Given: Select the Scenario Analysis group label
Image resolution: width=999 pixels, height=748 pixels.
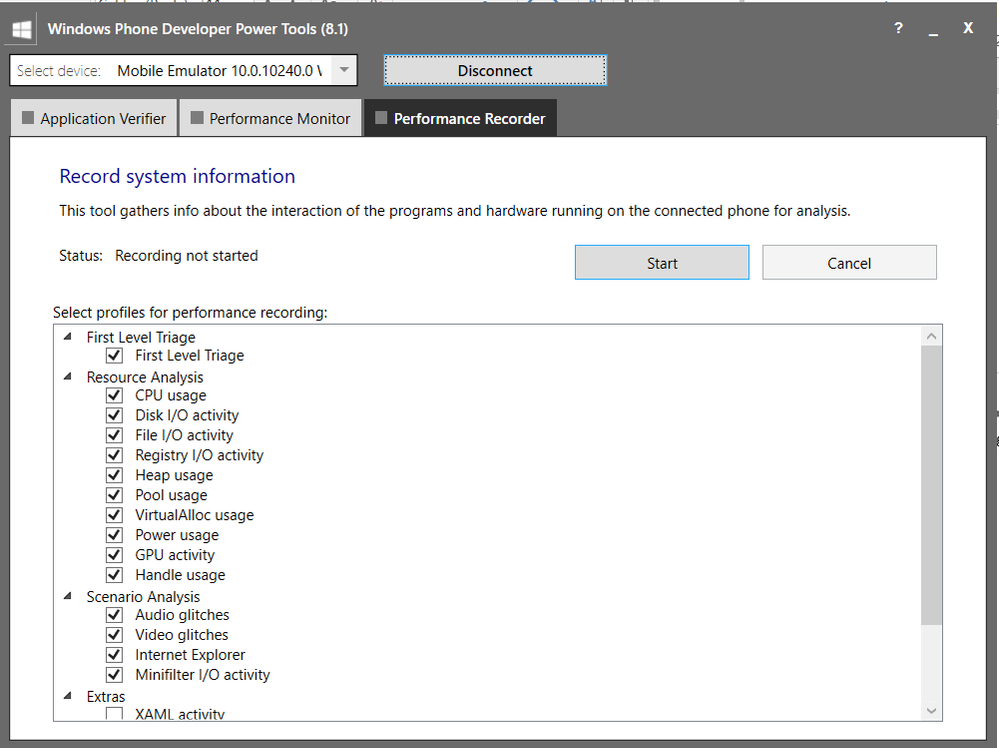Looking at the screenshot, I should click(143, 597).
